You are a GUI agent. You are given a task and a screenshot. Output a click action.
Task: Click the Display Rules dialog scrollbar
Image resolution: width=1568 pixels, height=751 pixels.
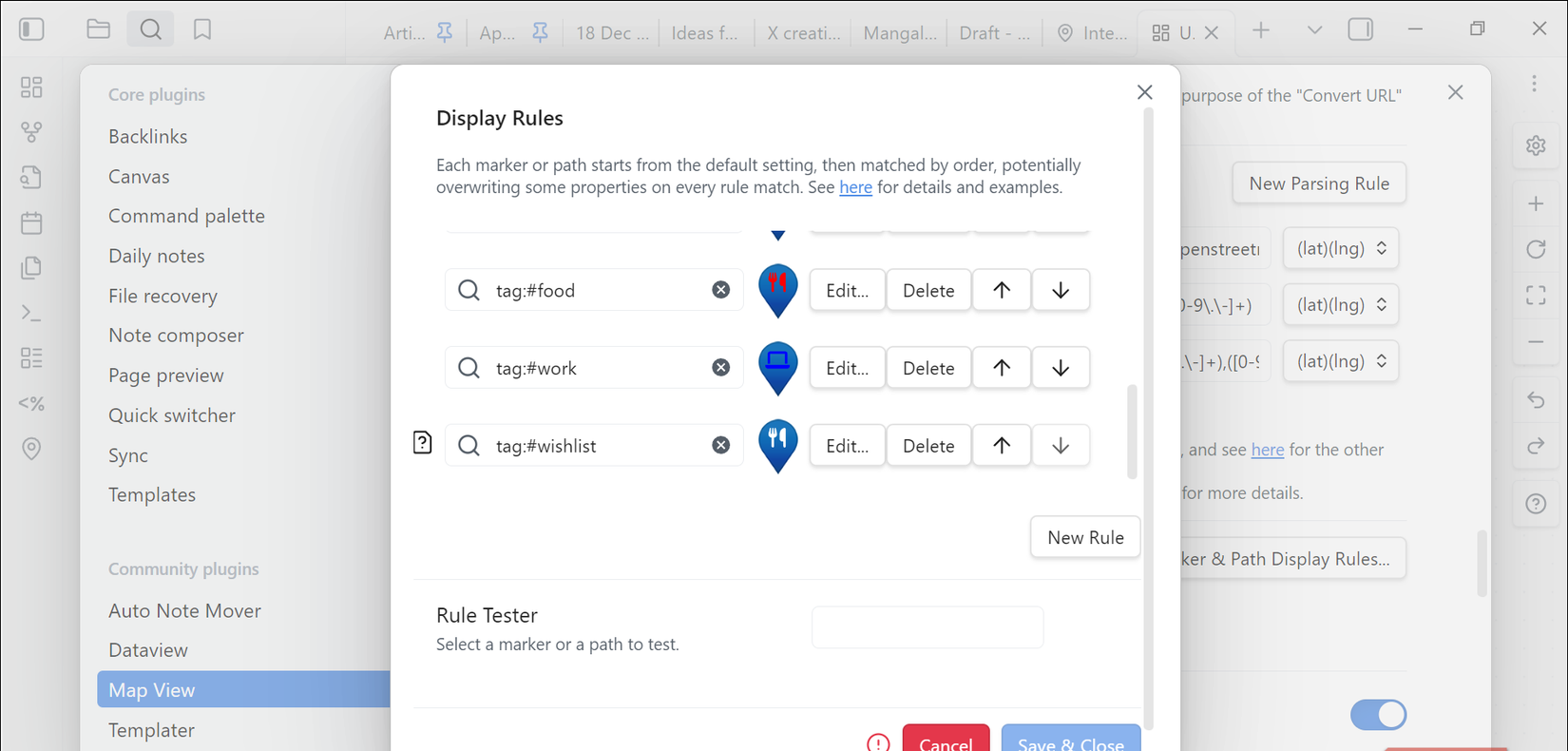pyautogui.click(x=1131, y=432)
